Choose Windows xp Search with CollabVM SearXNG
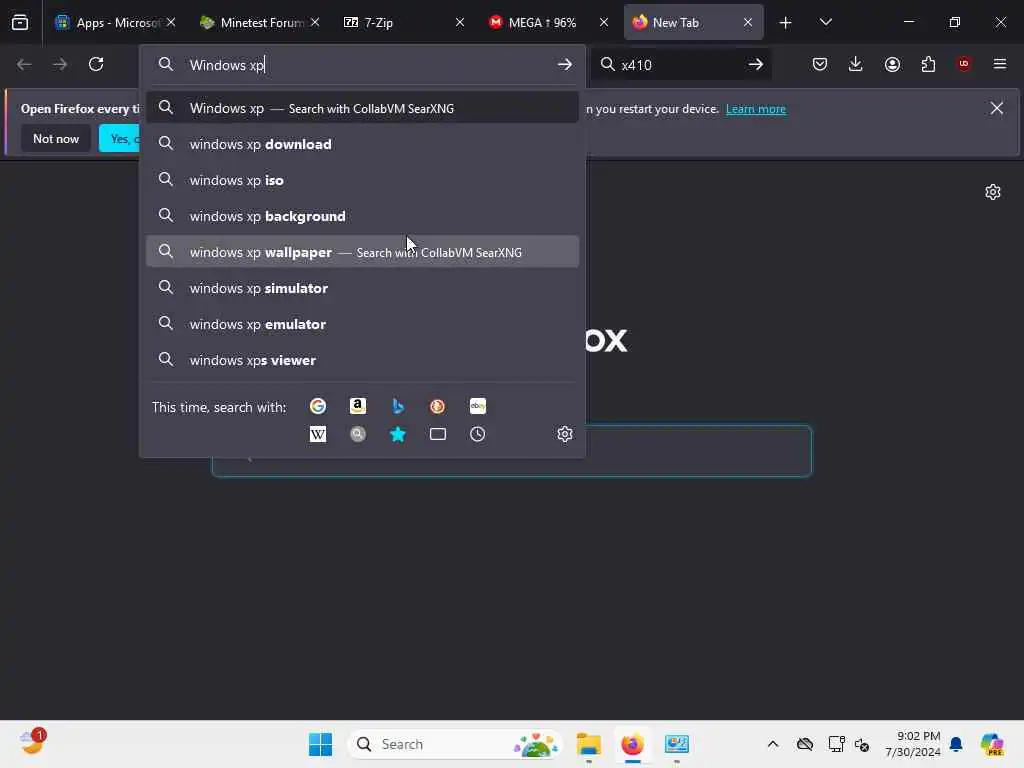The image size is (1024, 768). [362, 108]
